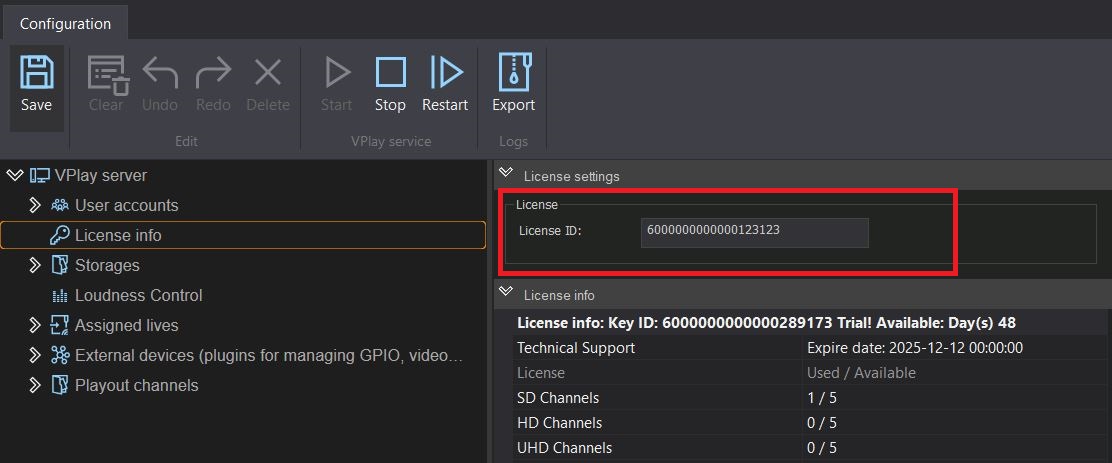Click the UHD Channels row label
This screenshot has height=463, width=1112.
[x=565, y=447]
